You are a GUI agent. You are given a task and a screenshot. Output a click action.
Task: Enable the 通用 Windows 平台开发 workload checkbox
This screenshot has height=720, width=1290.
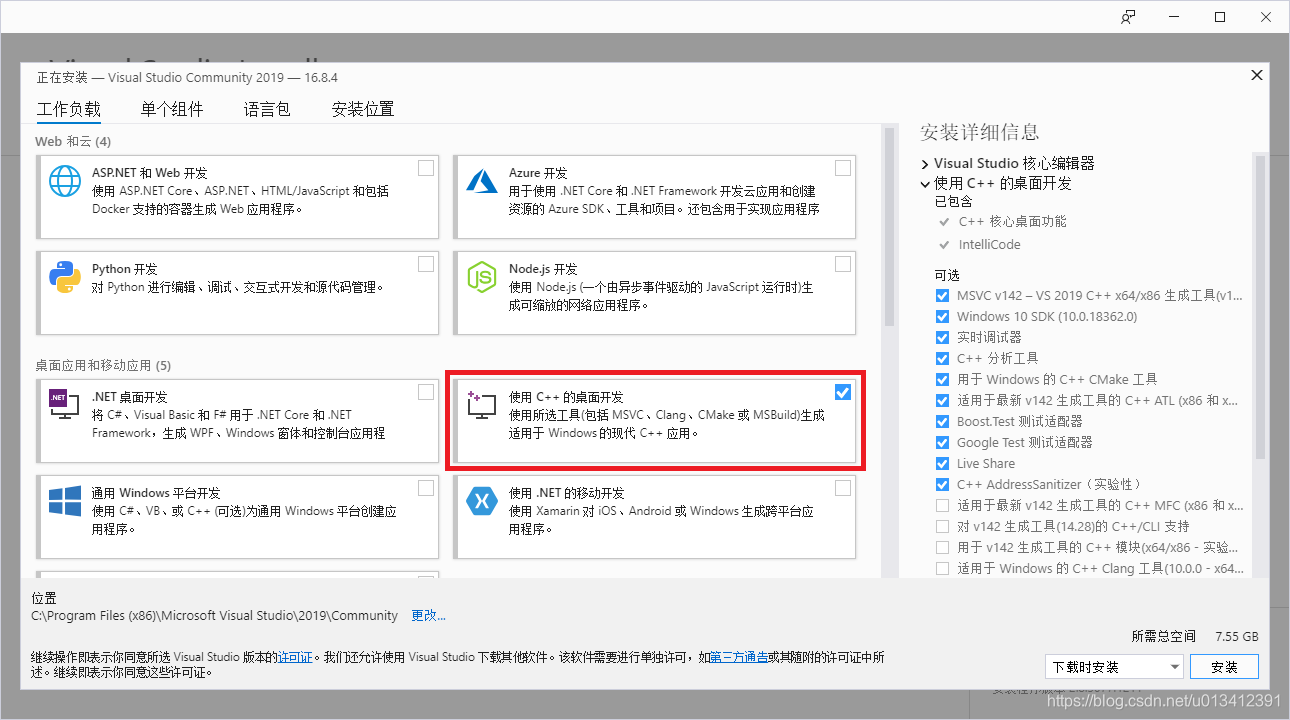coord(426,488)
